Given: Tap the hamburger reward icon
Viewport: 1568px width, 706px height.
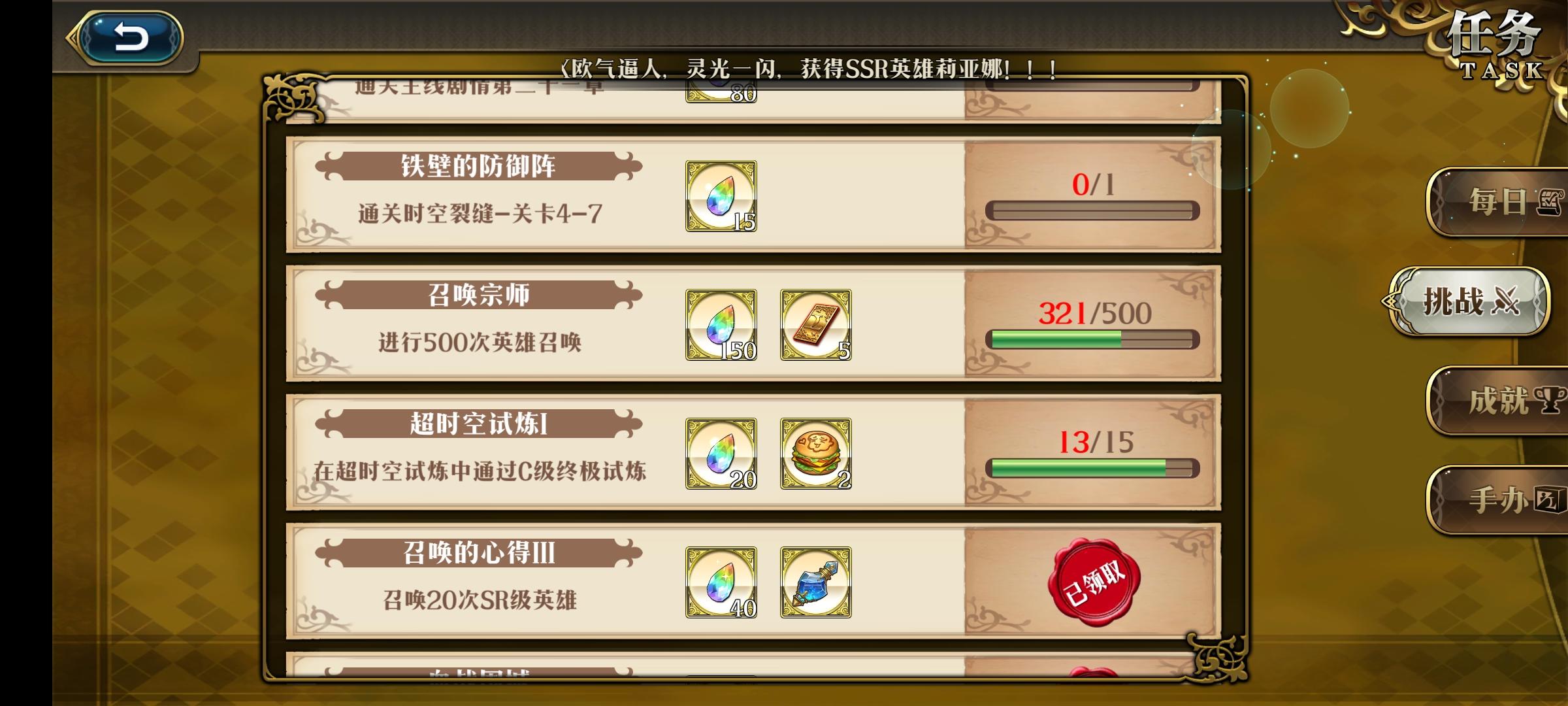Looking at the screenshot, I should pos(816,454).
